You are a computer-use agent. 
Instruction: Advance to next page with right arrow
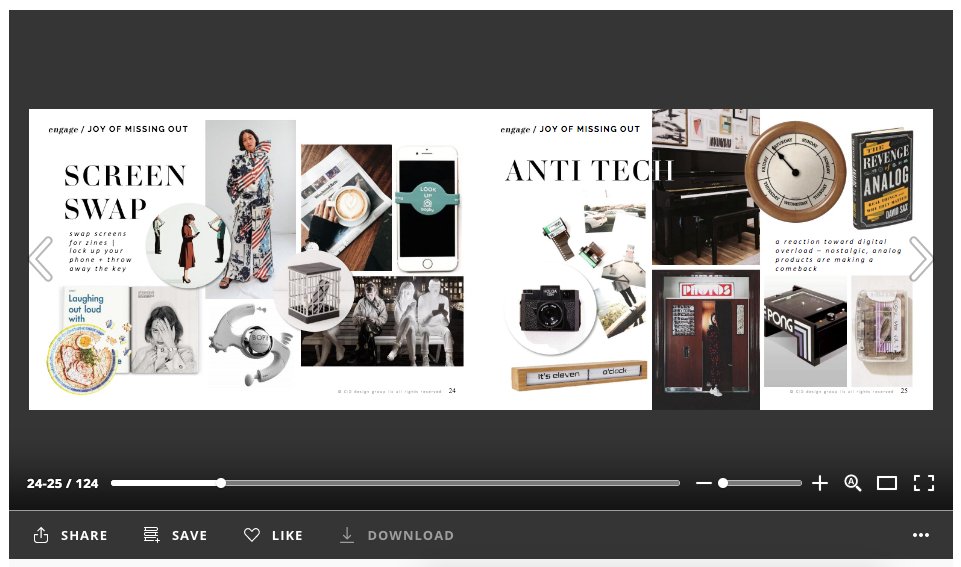[920, 259]
